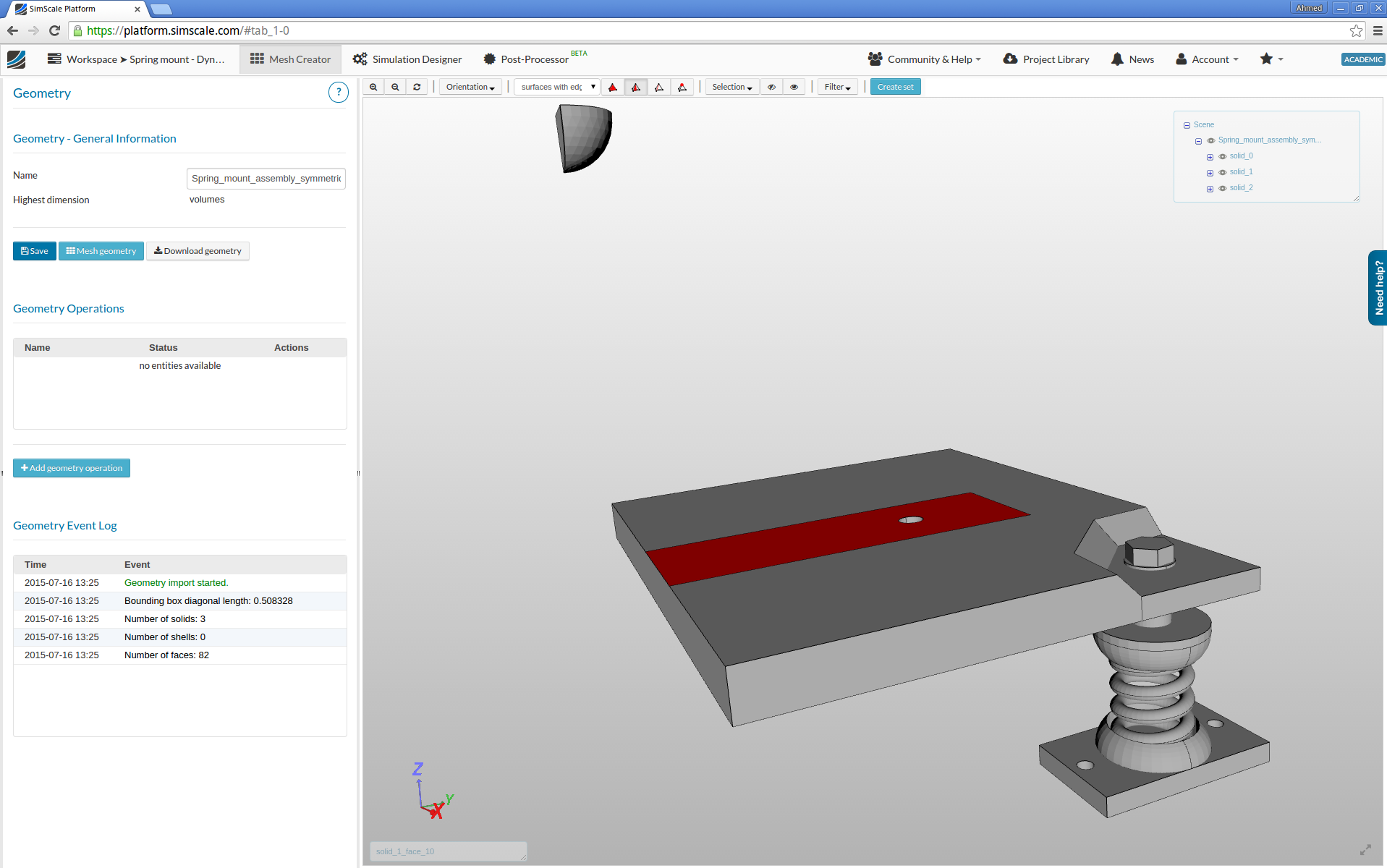Click the Ahmed user profile button
Image resolution: width=1387 pixels, height=868 pixels.
[x=1309, y=8]
